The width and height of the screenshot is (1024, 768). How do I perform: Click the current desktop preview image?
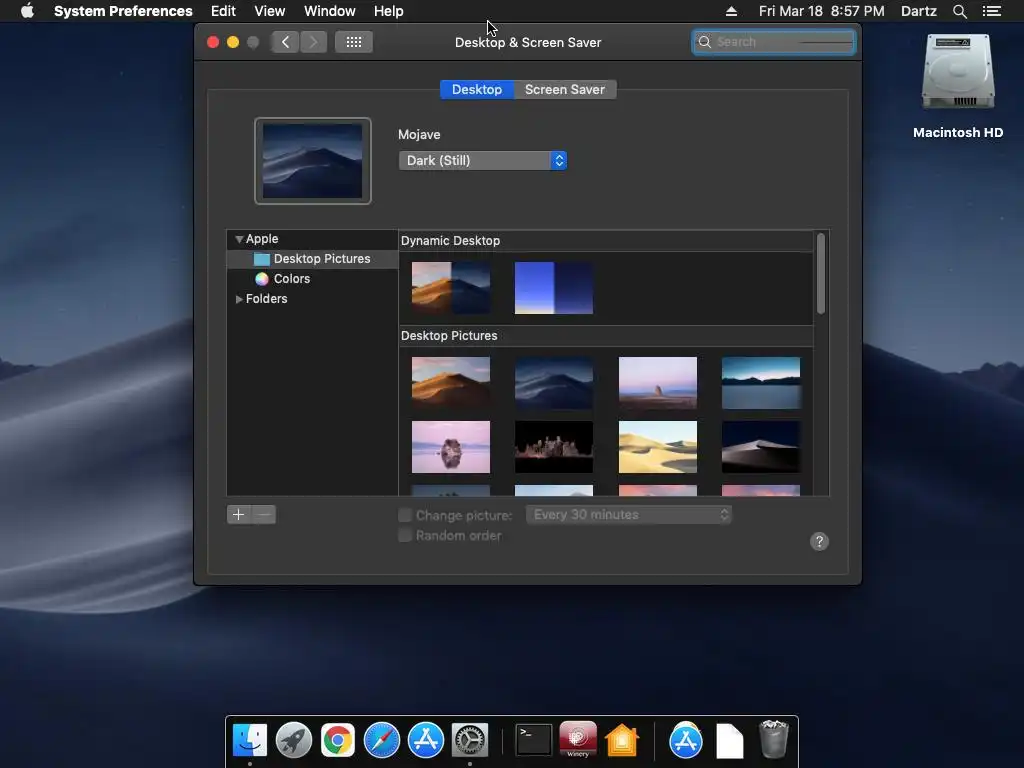click(313, 161)
